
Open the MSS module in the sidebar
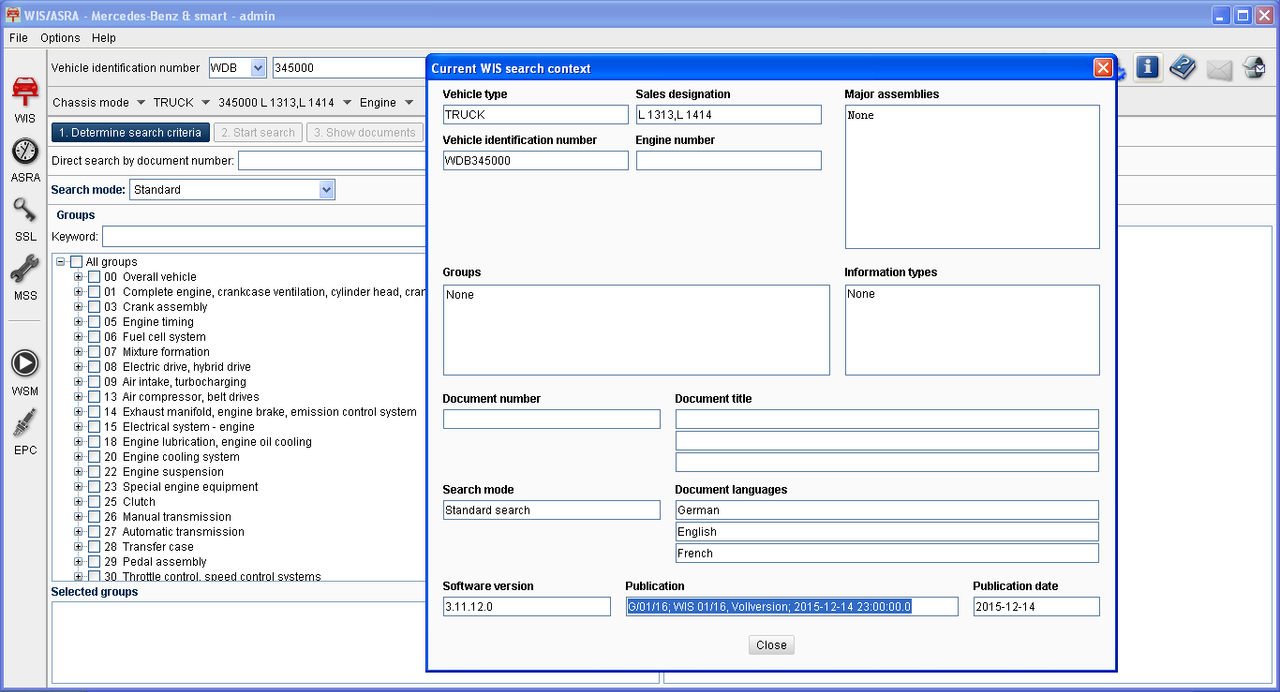click(x=25, y=278)
